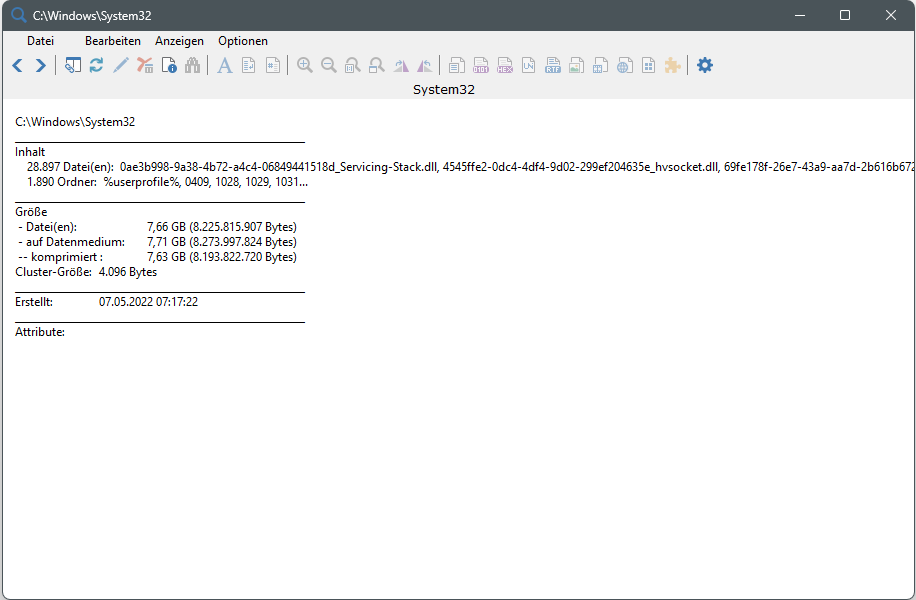Maximize the window

coord(845,15)
